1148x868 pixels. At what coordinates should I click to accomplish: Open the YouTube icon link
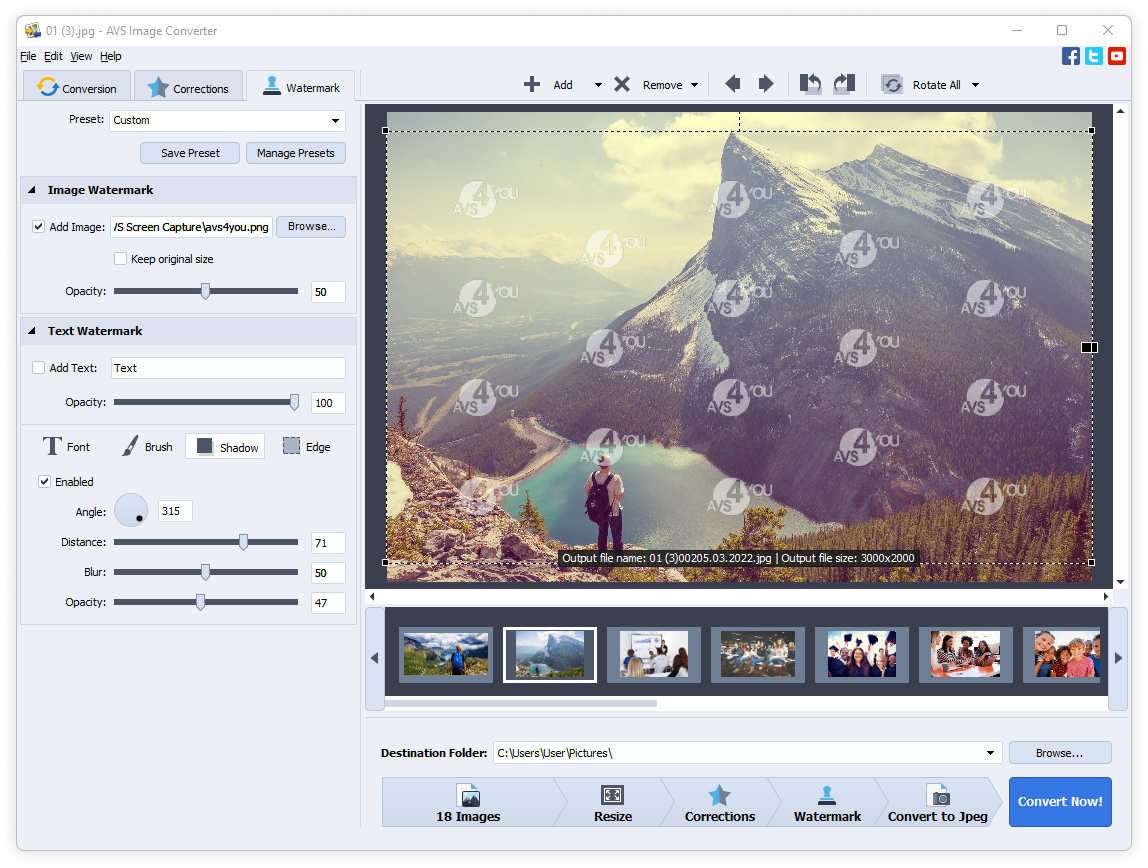tap(1117, 56)
